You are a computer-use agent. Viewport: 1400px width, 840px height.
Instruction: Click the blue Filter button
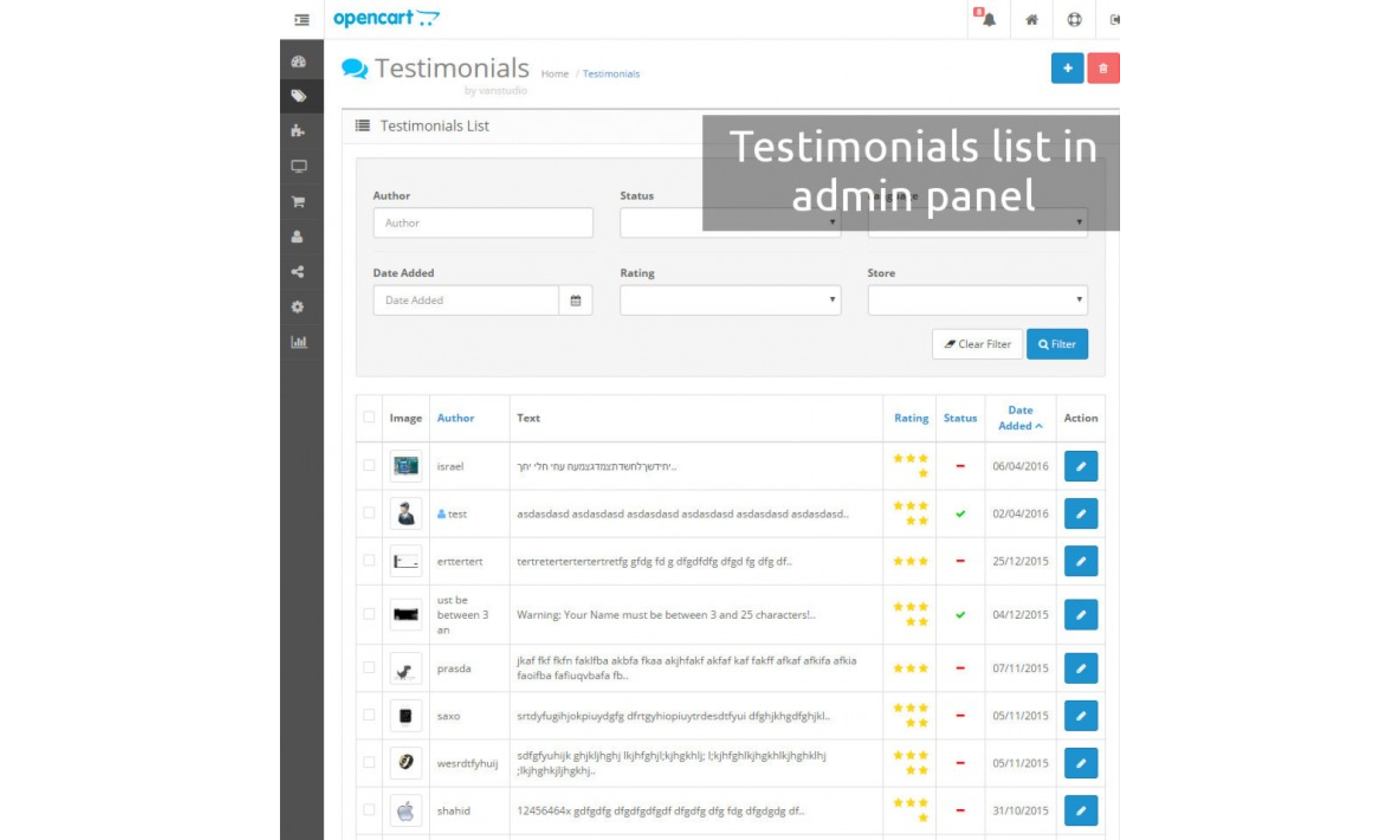pos(1057,344)
